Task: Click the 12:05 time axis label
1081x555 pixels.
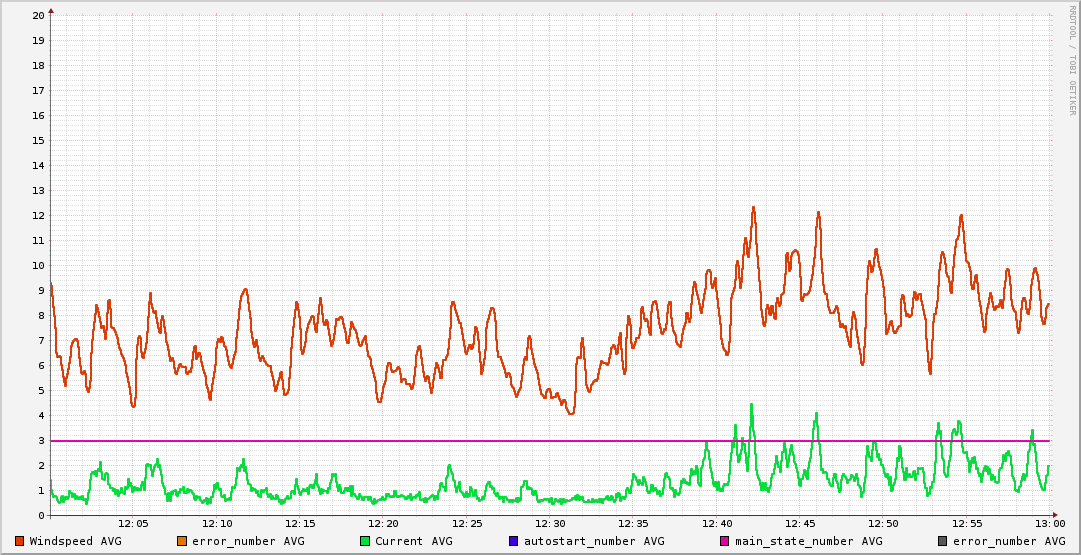Action: [x=134, y=524]
